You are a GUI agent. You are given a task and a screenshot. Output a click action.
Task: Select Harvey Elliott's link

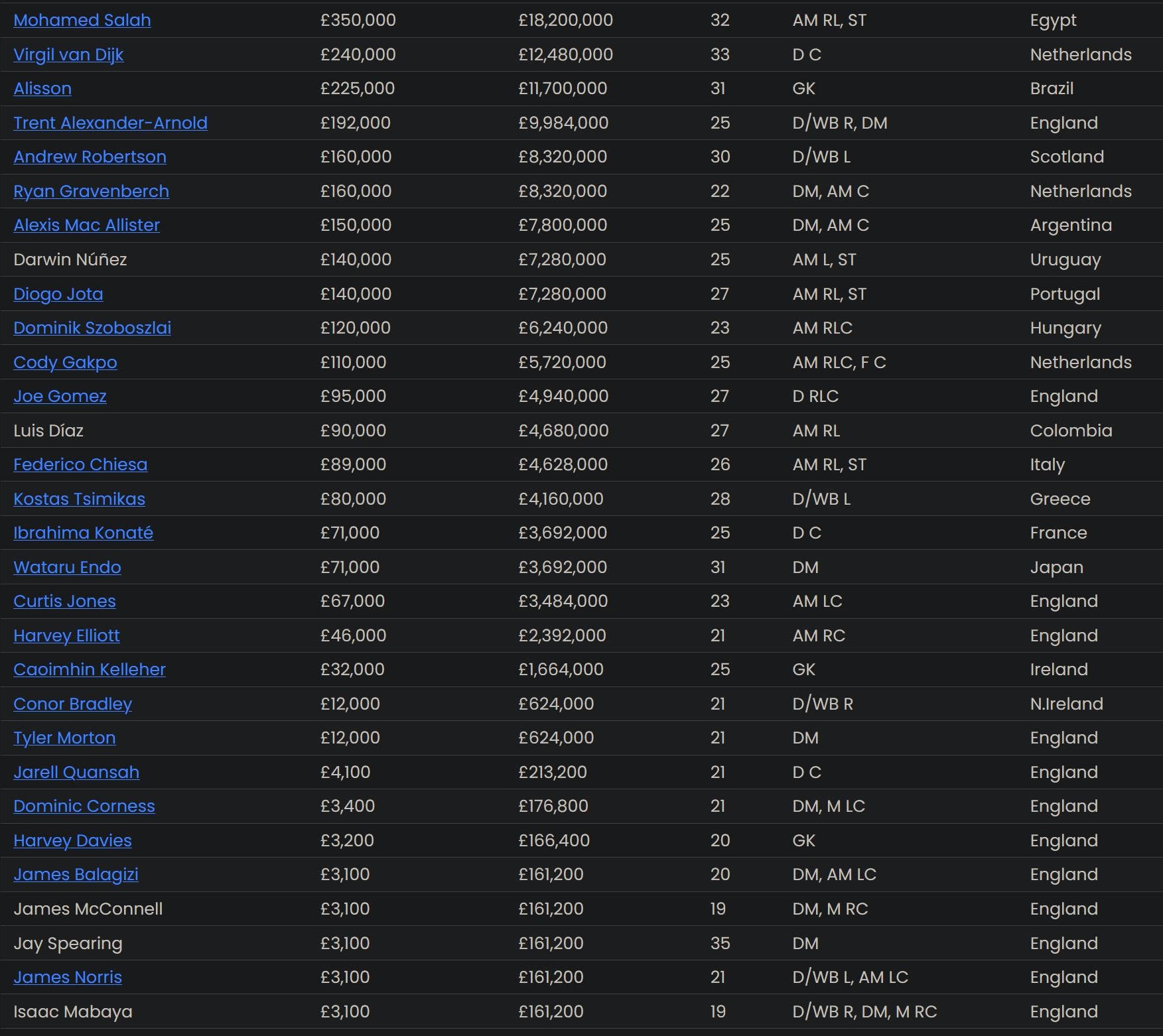click(66, 635)
